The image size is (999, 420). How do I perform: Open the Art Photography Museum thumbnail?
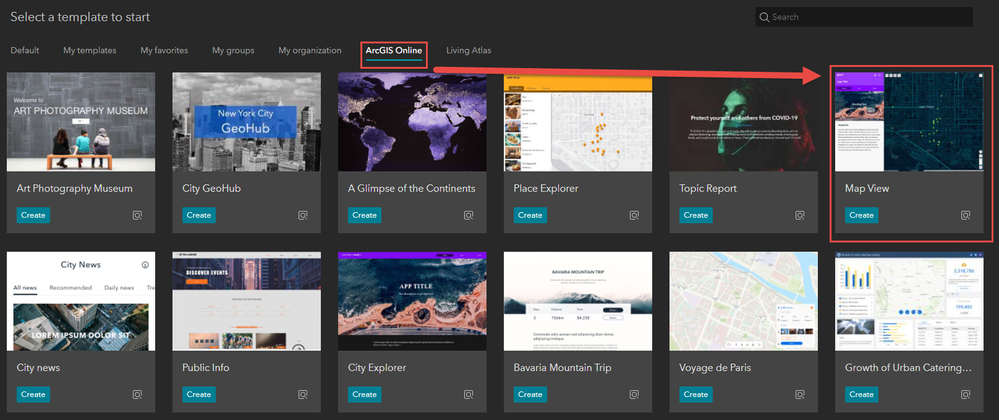point(81,122)
